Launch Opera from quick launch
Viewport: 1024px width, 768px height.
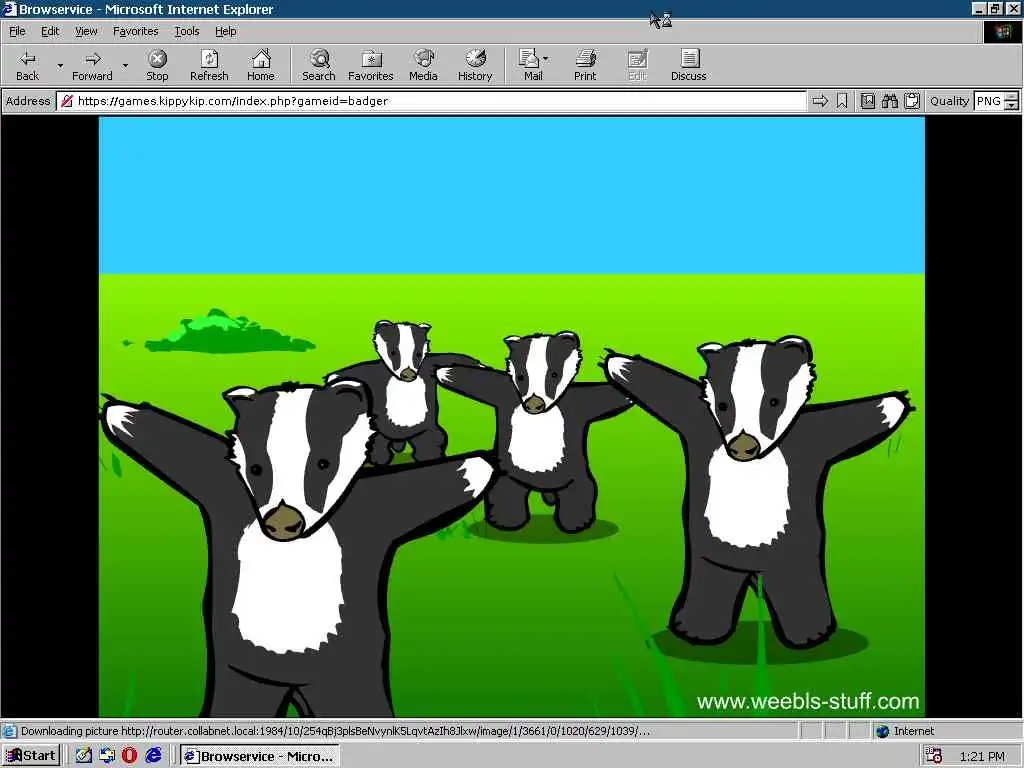pyautogui.click(x=129, y=756)
